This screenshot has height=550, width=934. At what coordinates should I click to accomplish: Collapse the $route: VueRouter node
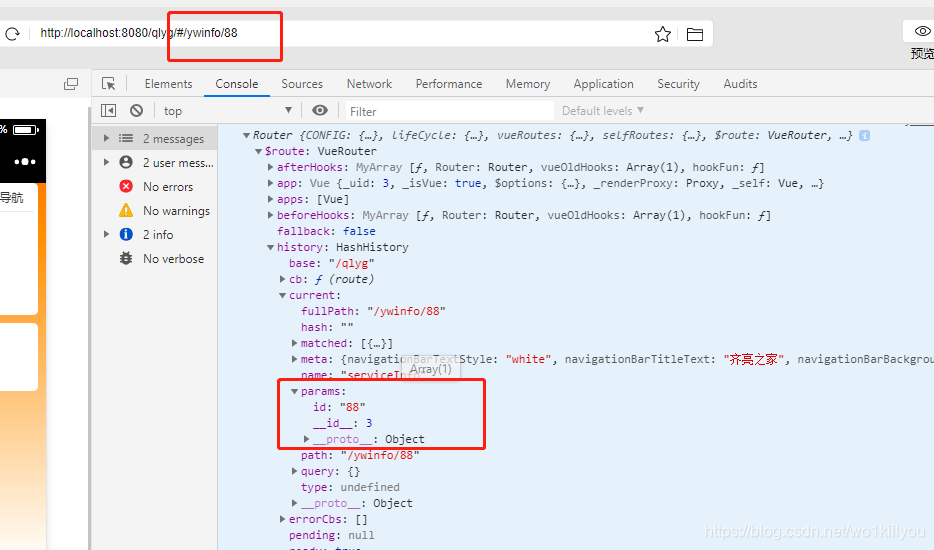pos(258,152)
